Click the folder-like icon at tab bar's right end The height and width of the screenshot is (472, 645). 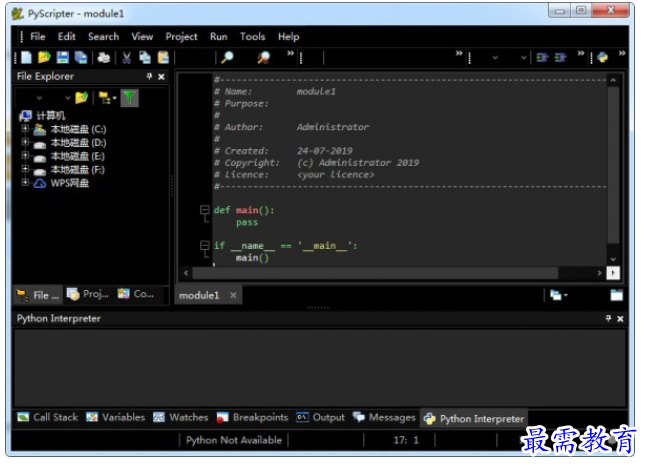[616, 295]
